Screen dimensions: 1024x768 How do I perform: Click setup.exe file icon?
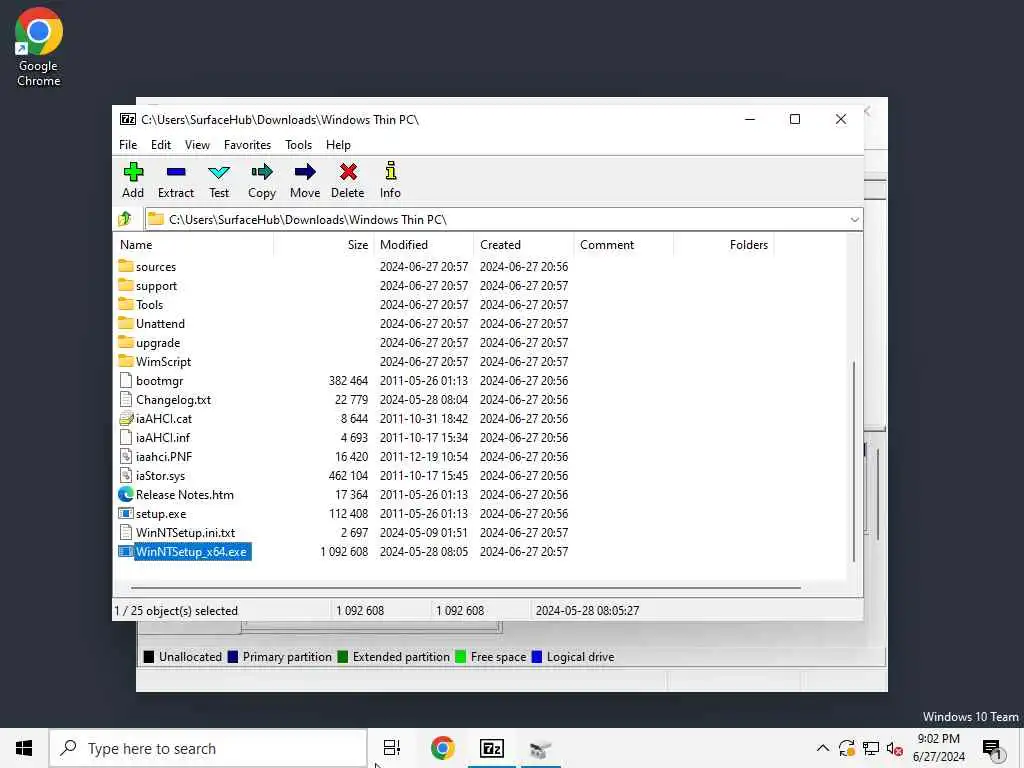pos(126,513)
